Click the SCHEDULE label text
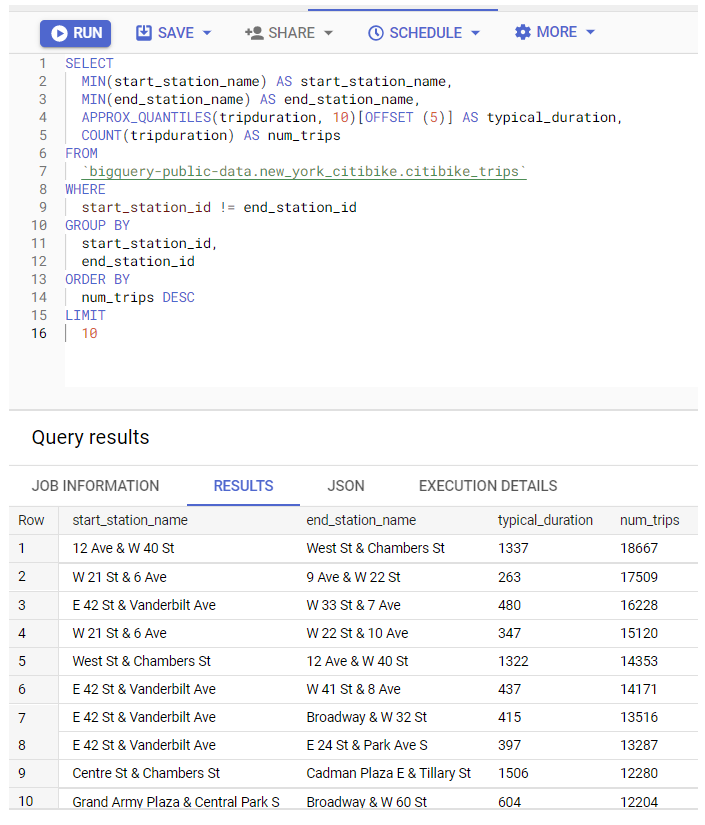 pyautogui.click(x=426, y=33)
